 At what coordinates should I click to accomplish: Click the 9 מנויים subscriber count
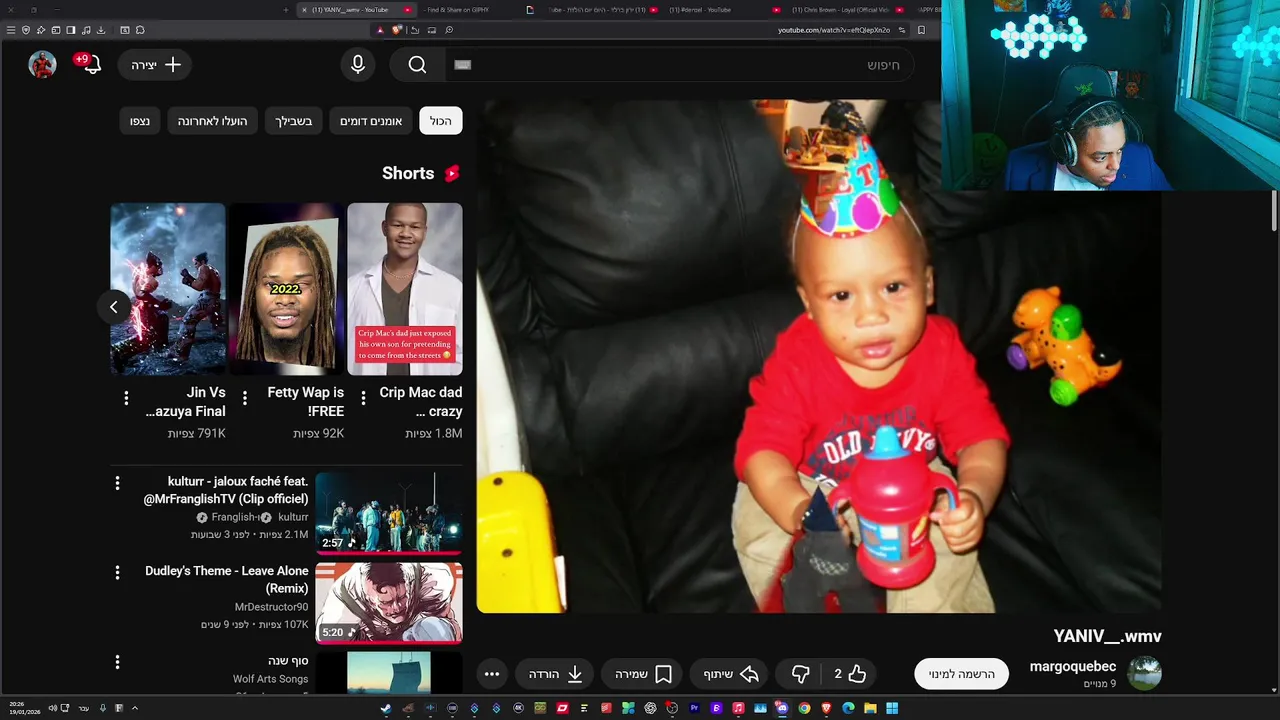click(x=1099, y=684)
